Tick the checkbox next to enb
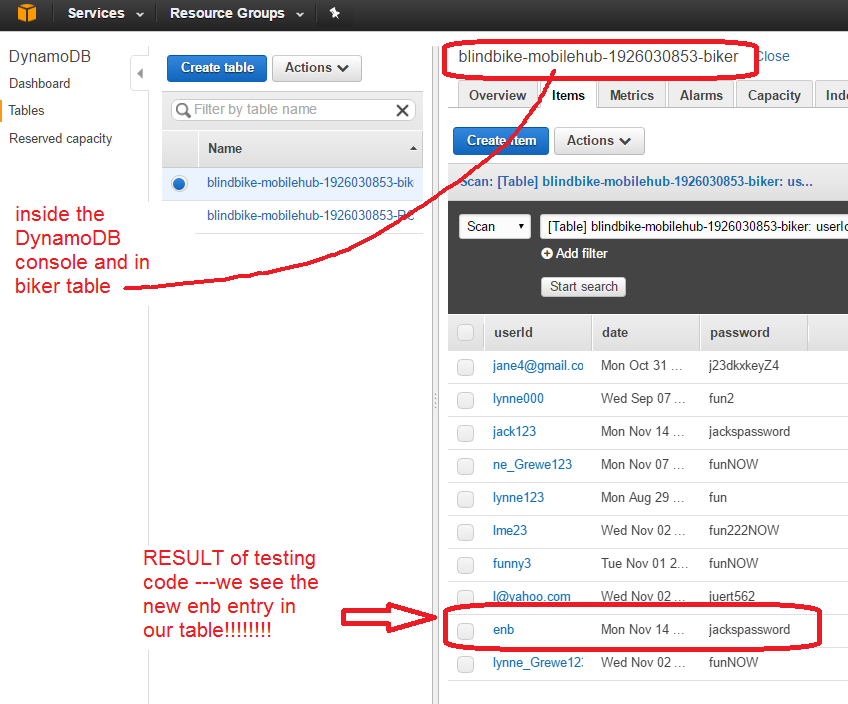The height and width of the screenshot is (704, 848). coord(465,631)
